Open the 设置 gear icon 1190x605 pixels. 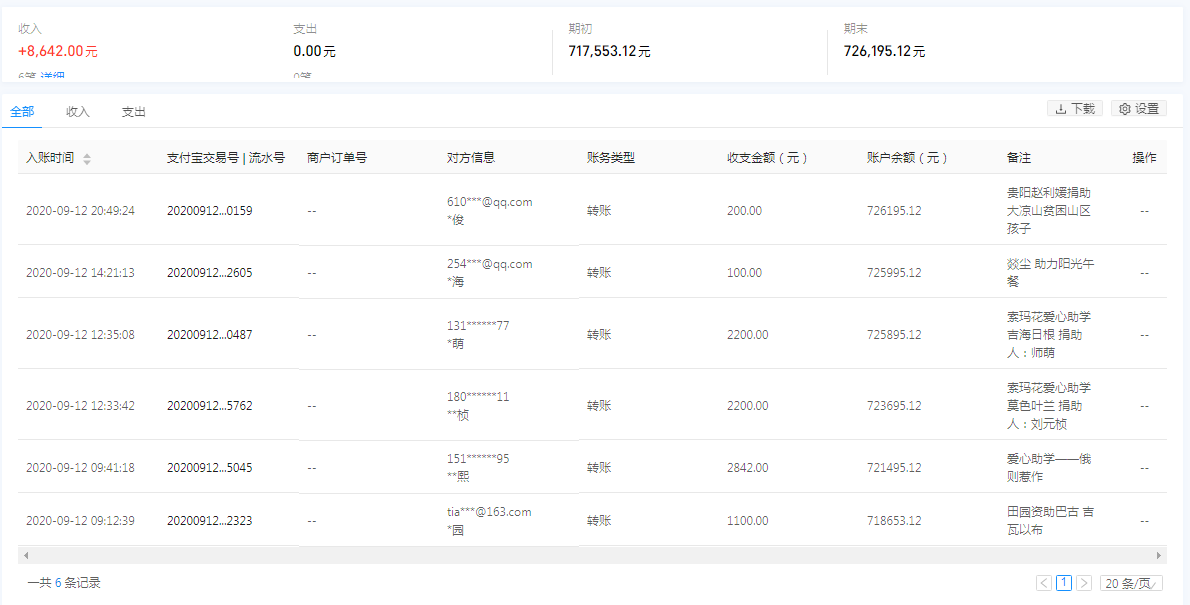1125,109
